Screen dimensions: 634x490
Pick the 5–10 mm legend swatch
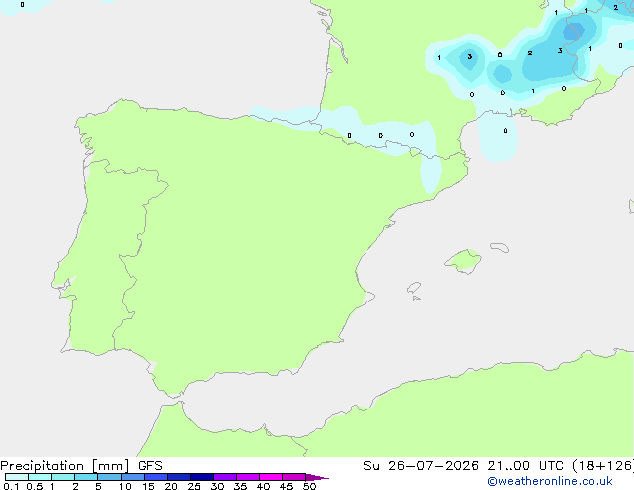point(109,477)
